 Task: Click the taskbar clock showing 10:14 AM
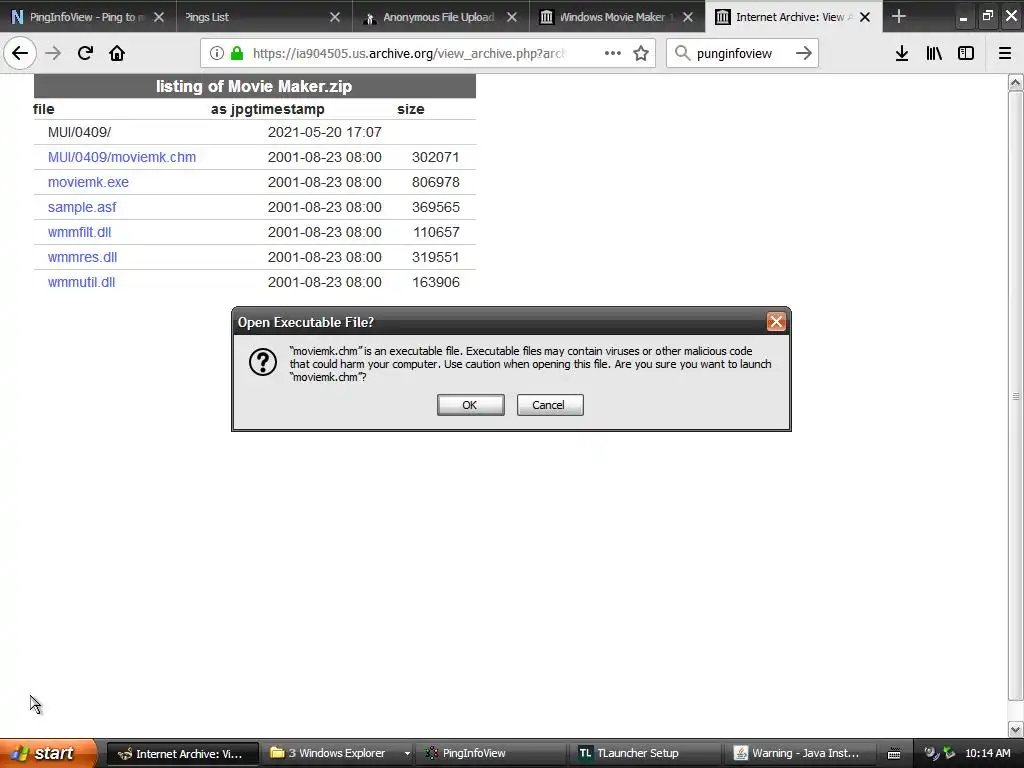click(987, 754)
